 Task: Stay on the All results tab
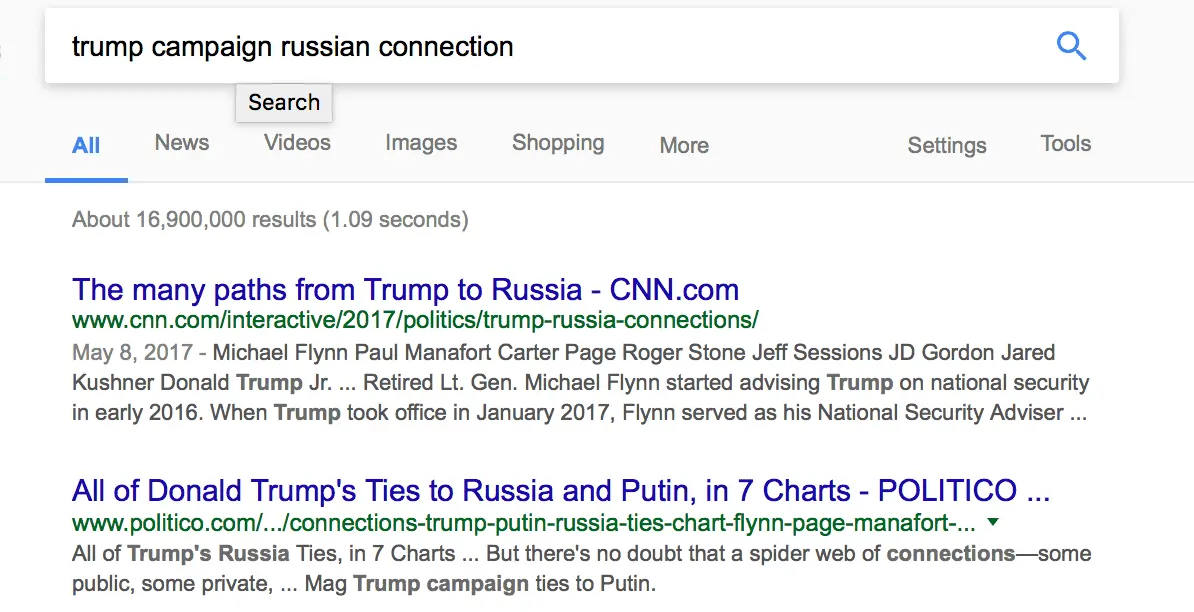click(86, 144)
